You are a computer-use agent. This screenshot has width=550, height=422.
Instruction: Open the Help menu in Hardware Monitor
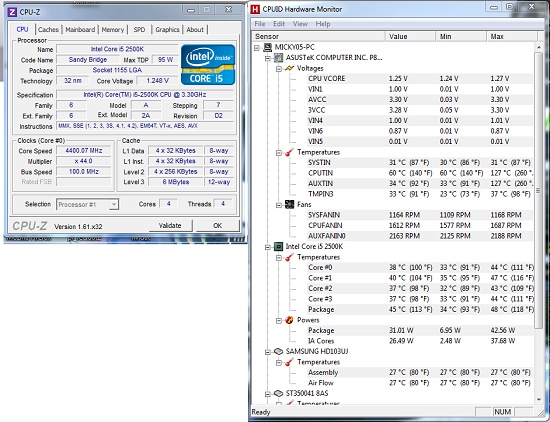click(x=323, y=24)
